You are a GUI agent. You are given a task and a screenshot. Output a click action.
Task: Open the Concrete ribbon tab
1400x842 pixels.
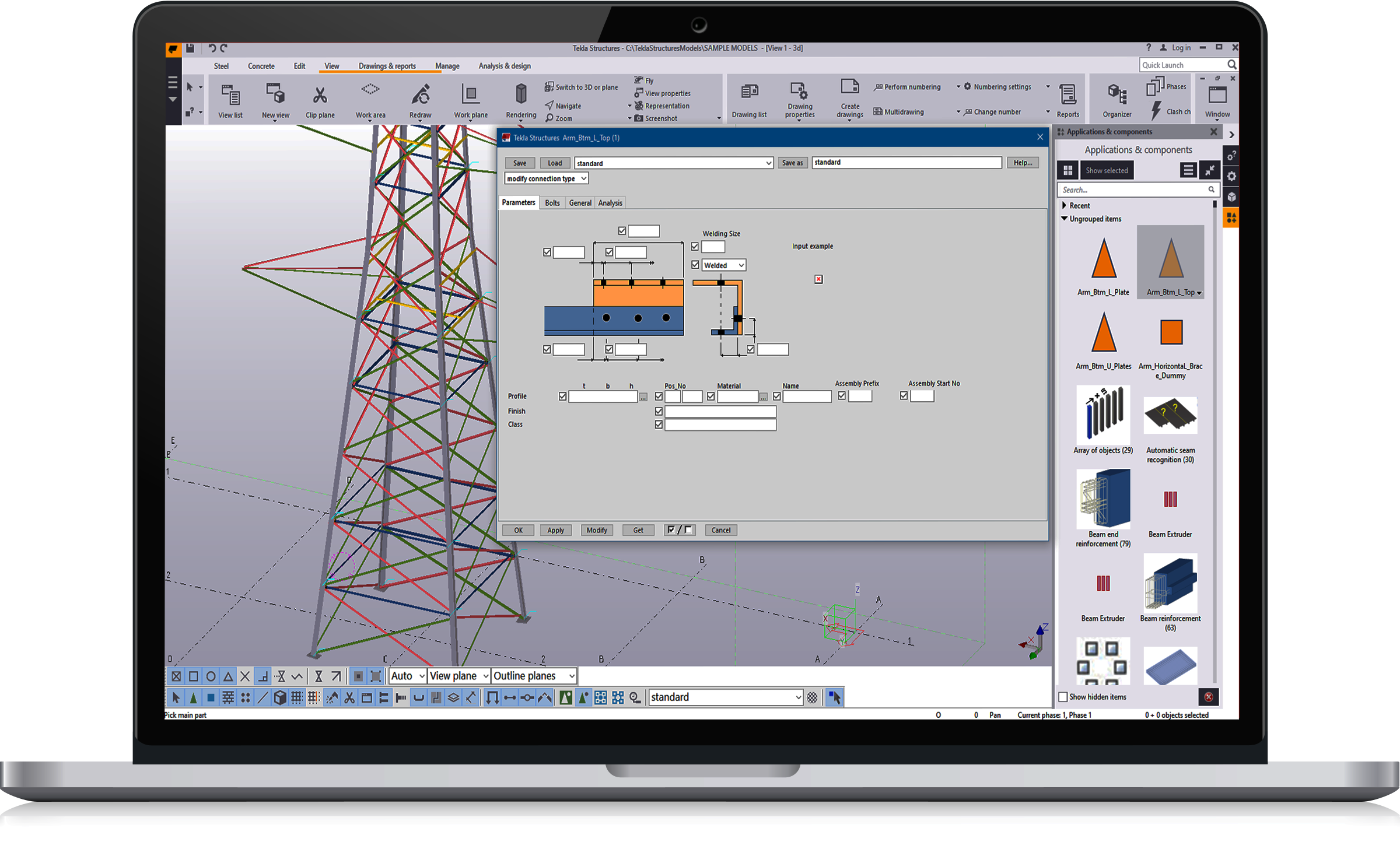(261, 66)
